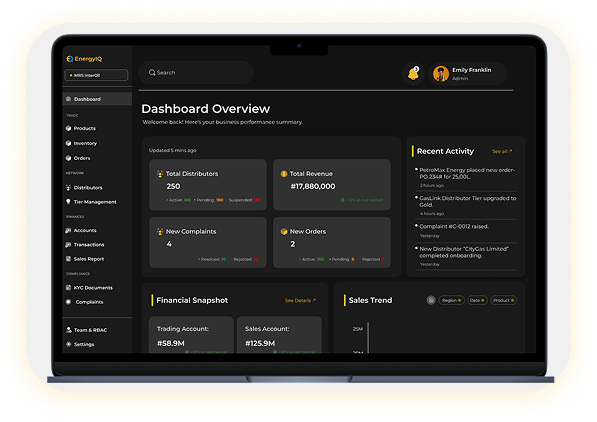This screenshot has width=597, height=422.
Task: Click Emily Franklin's avatar picture
Action: coord(441,74)
